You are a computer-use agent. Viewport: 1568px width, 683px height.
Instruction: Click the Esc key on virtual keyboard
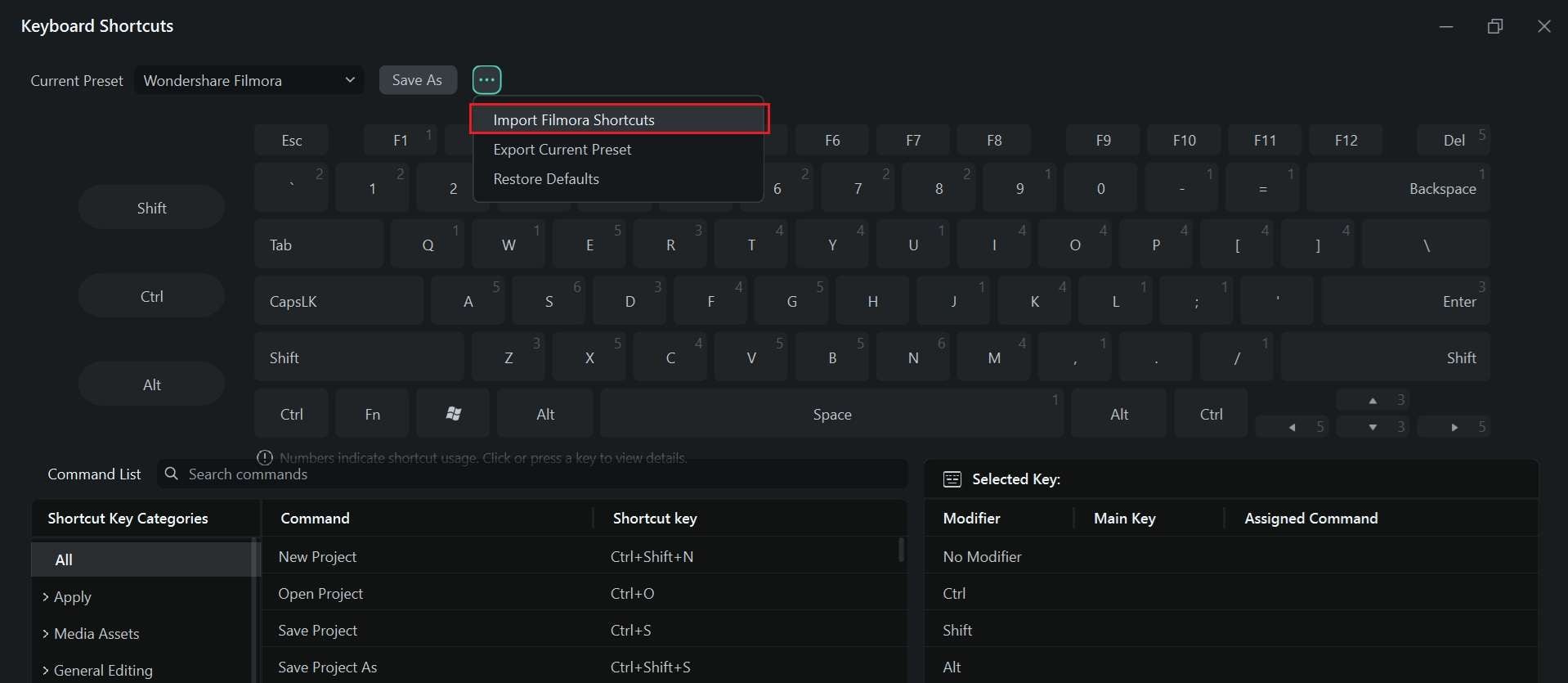point(291,140)
